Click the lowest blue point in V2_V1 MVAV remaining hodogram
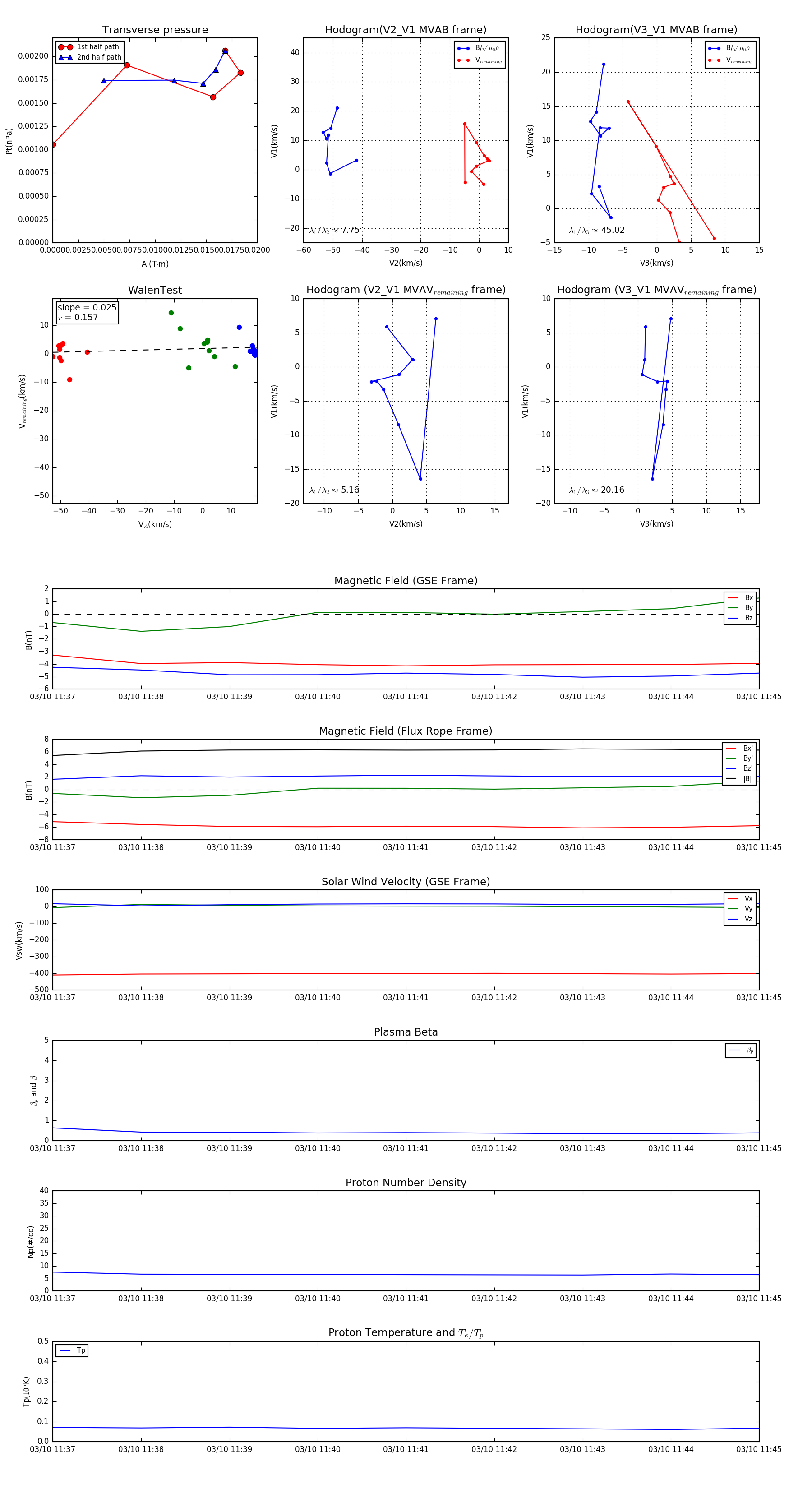The width and height of the screenshot is (812, 1489). point(421,479)
